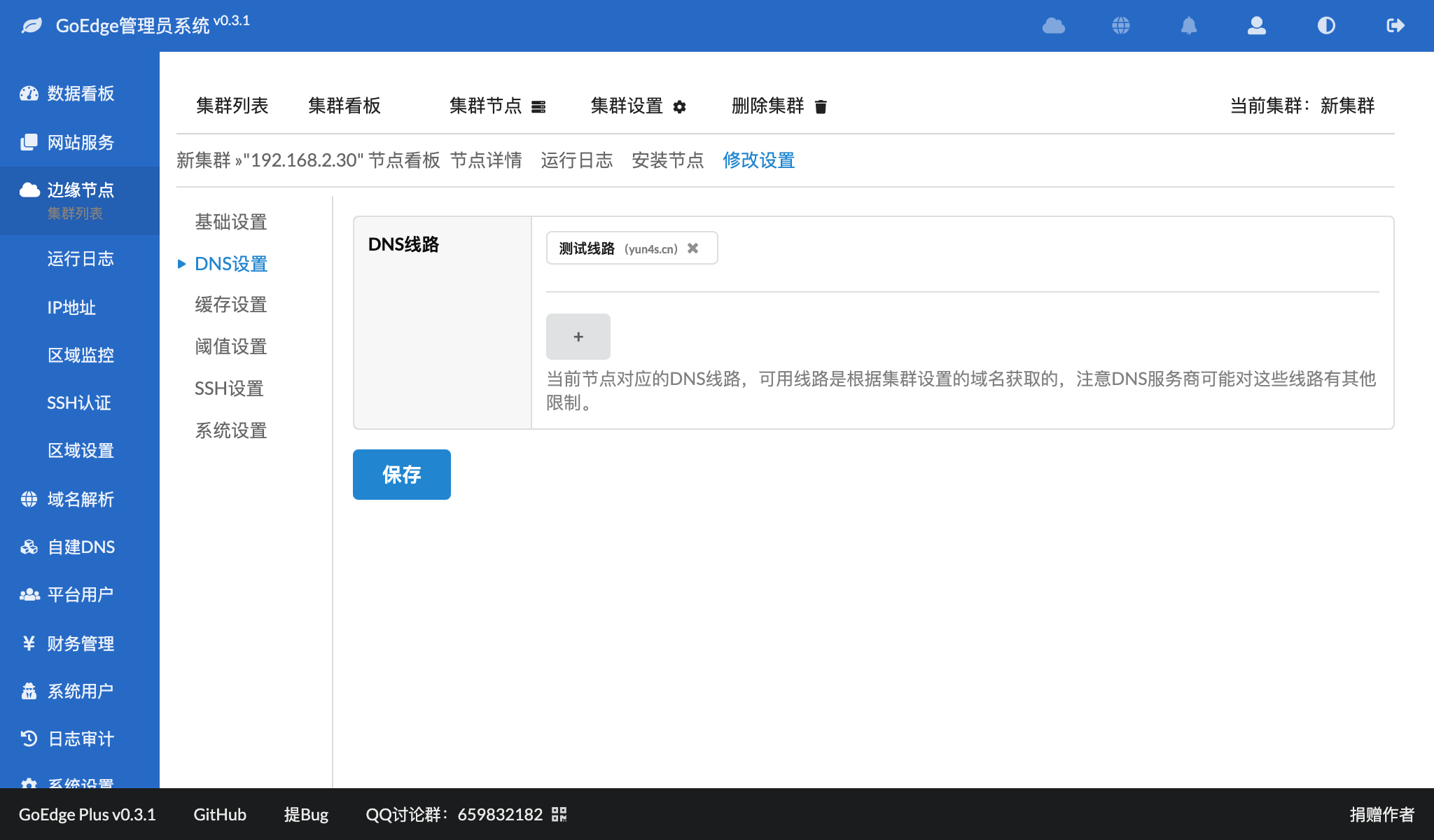The image size is (1434, 840).
Task: Open GitHub link in footer
Action: [x=220, y=814]
